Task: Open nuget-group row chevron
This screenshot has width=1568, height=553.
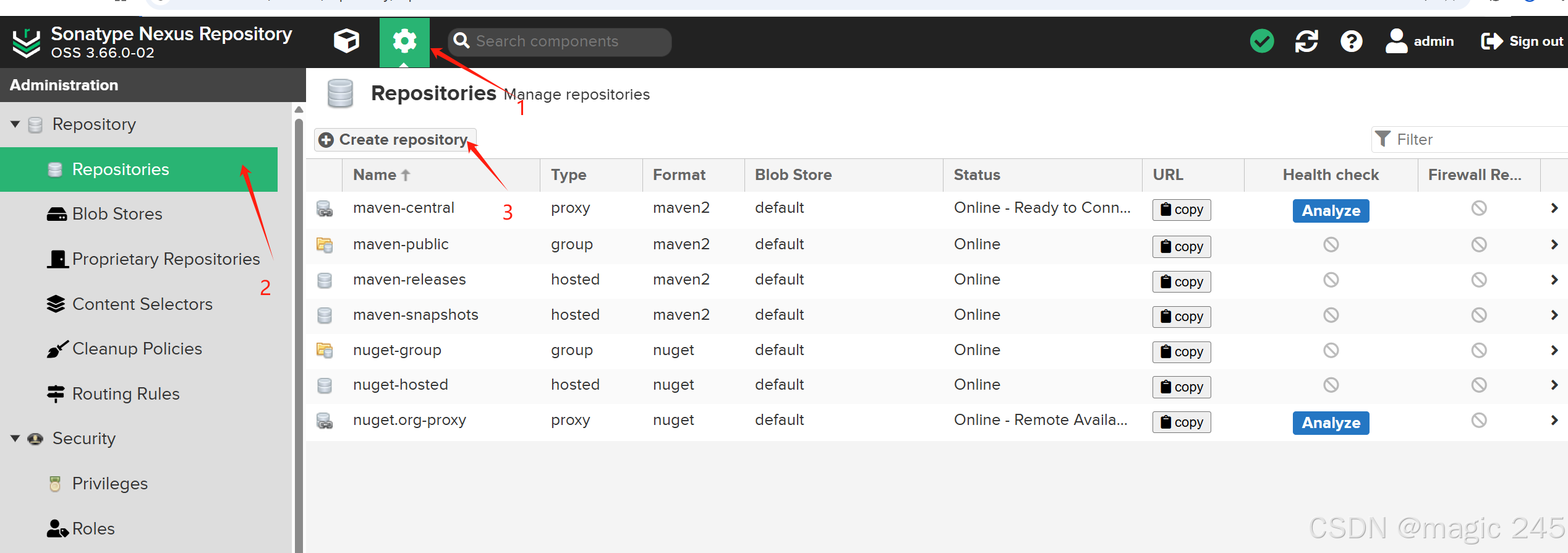Action: coord(1554,351)
